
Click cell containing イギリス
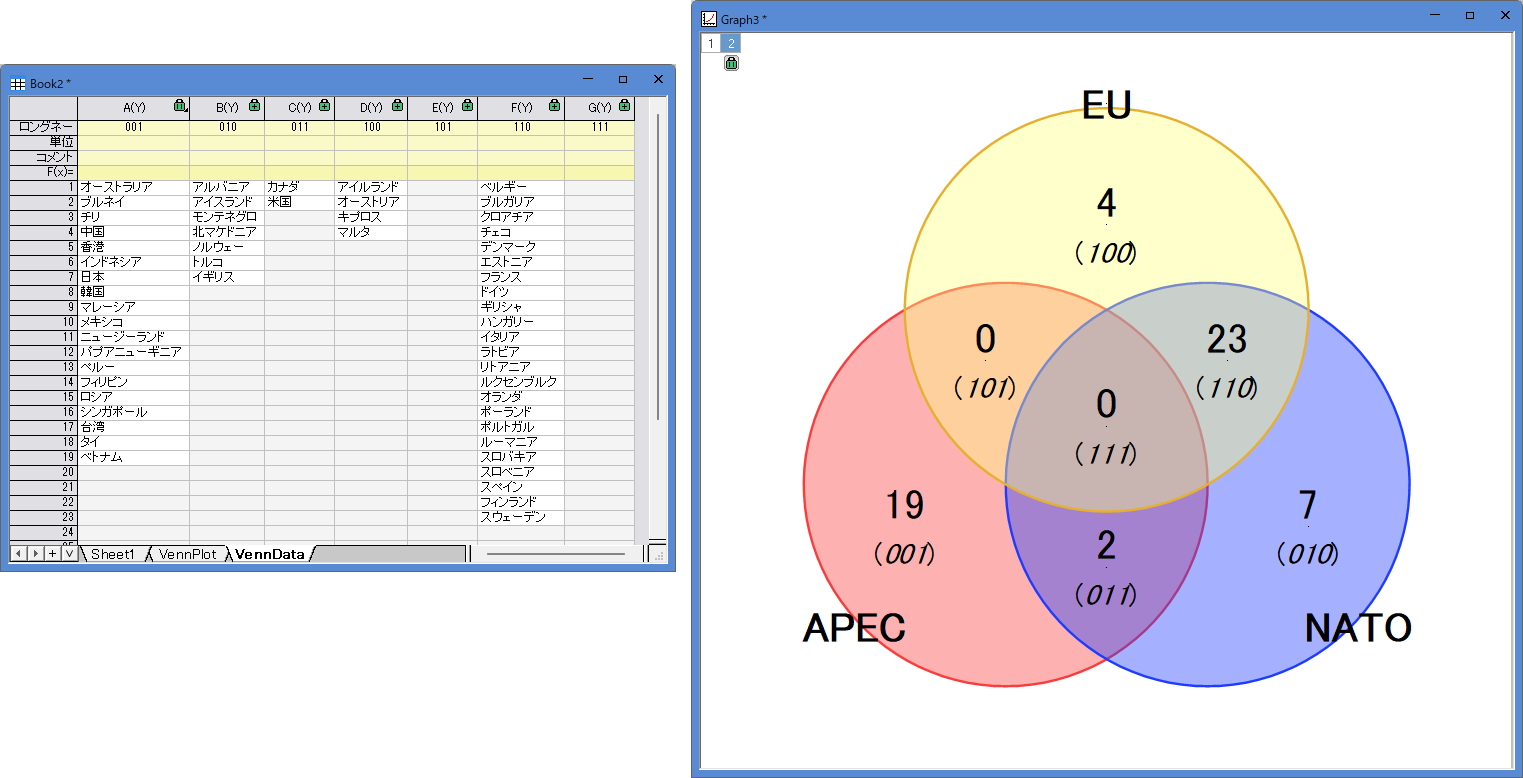tap(227, 277)
